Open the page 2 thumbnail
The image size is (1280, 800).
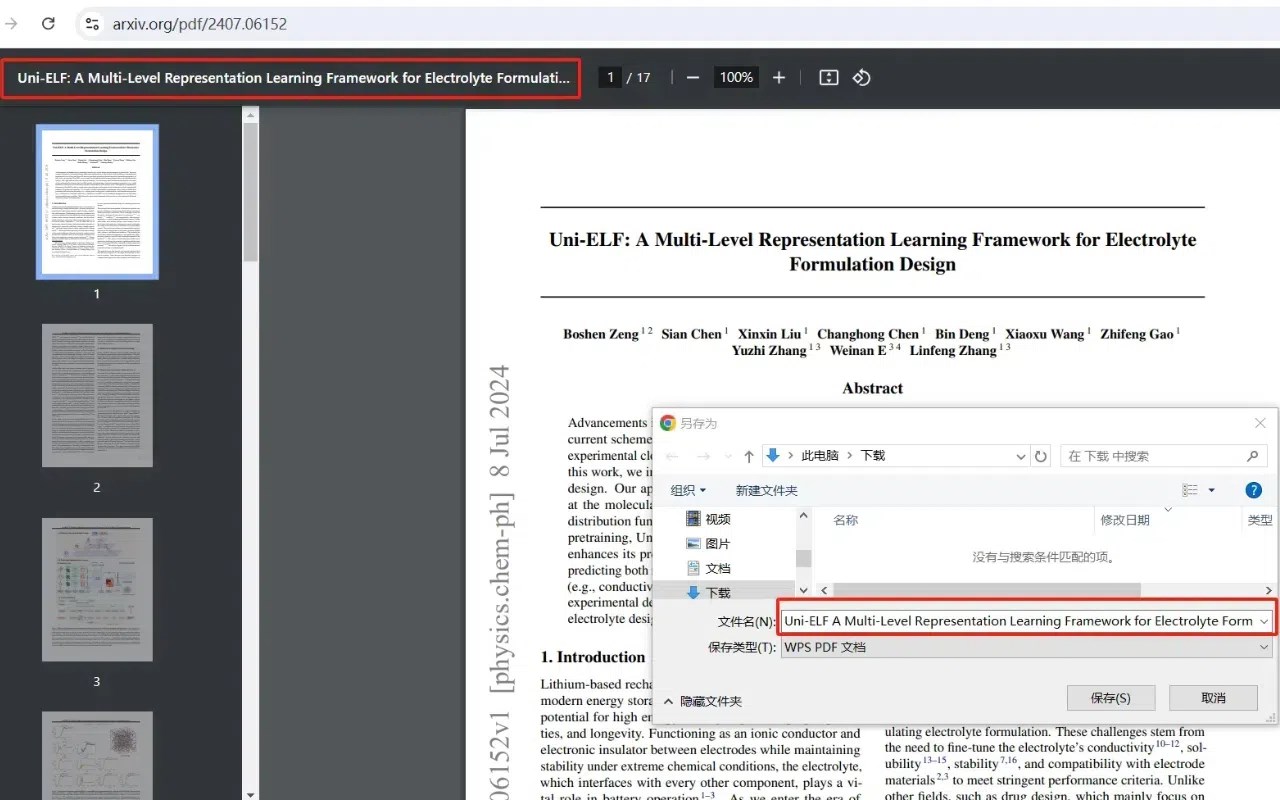coord(97,395)
